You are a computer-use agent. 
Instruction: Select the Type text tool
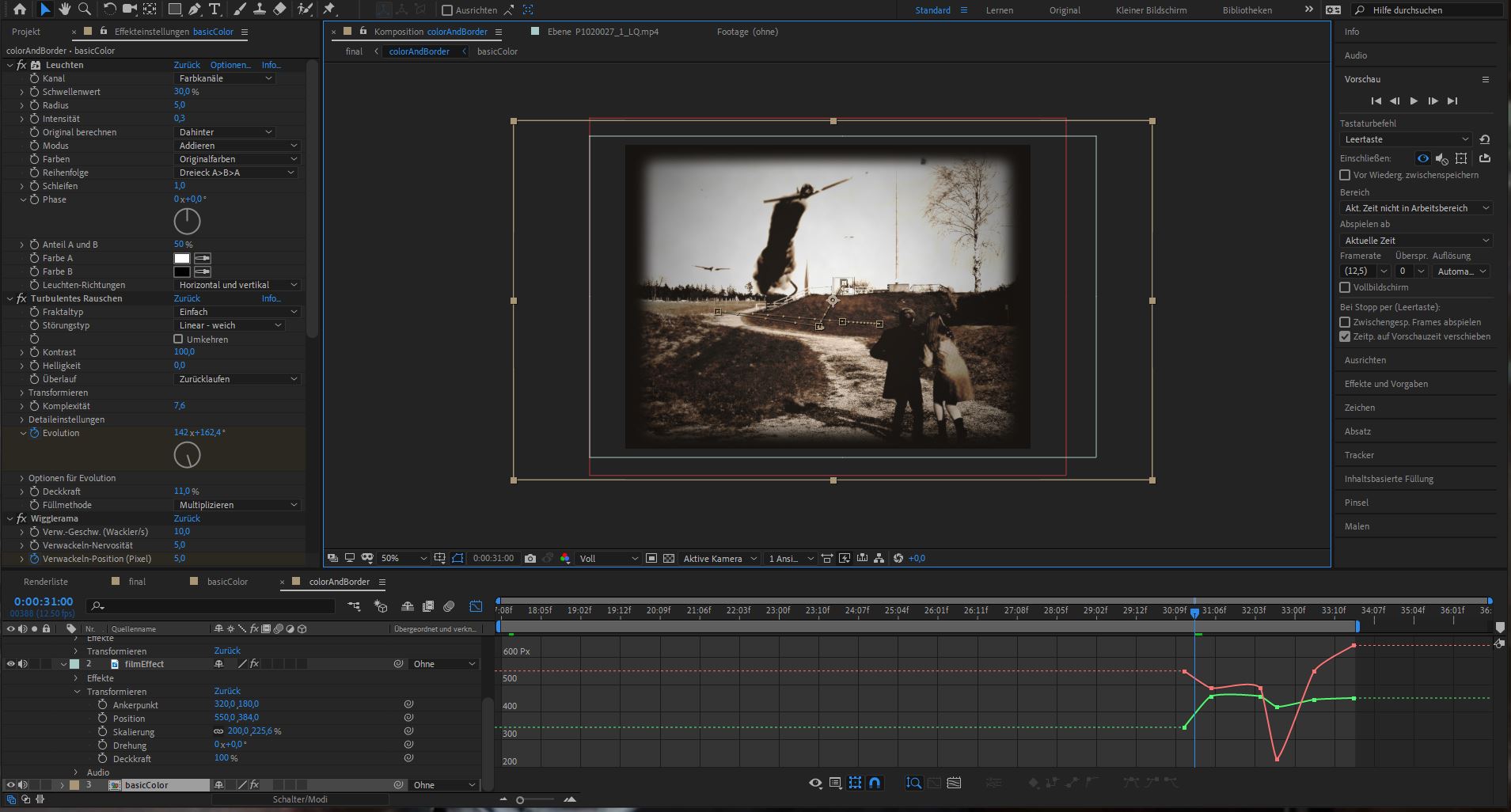click(215, 9)
